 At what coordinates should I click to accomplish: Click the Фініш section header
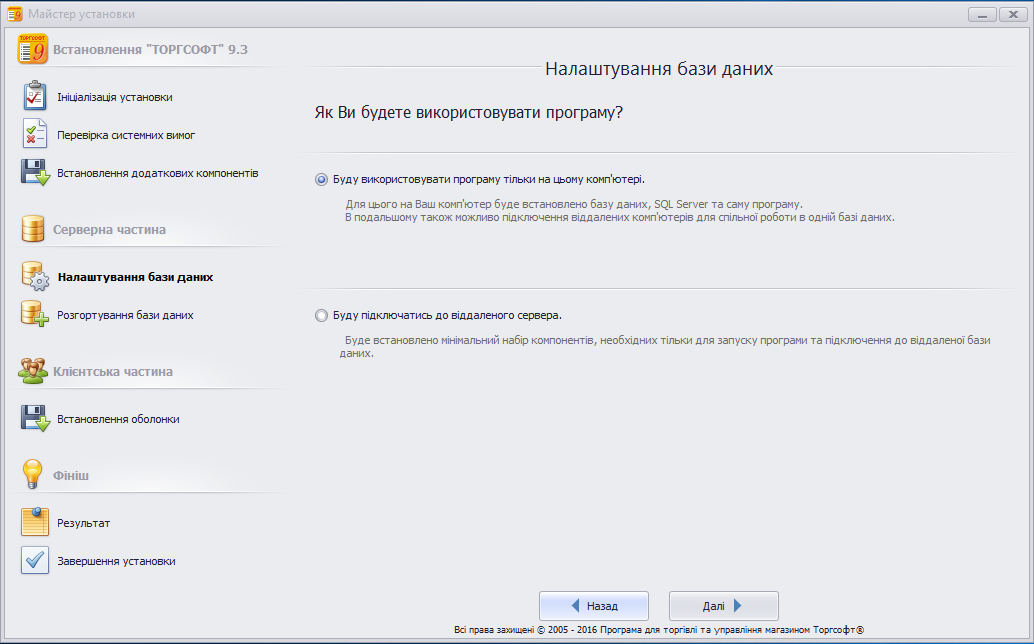click(70, 475)
